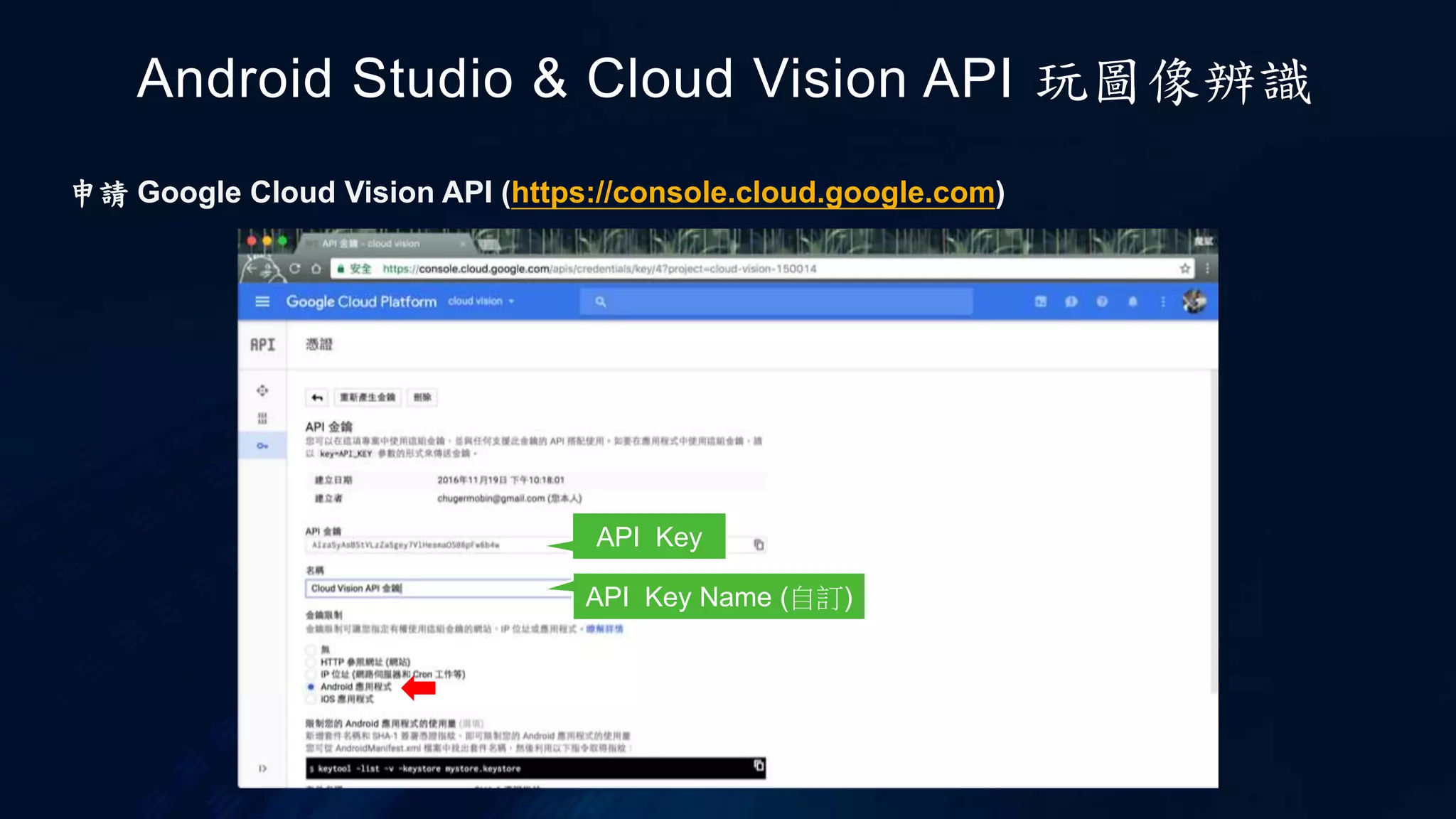Click the API key value field

click(x=439, y=545)
